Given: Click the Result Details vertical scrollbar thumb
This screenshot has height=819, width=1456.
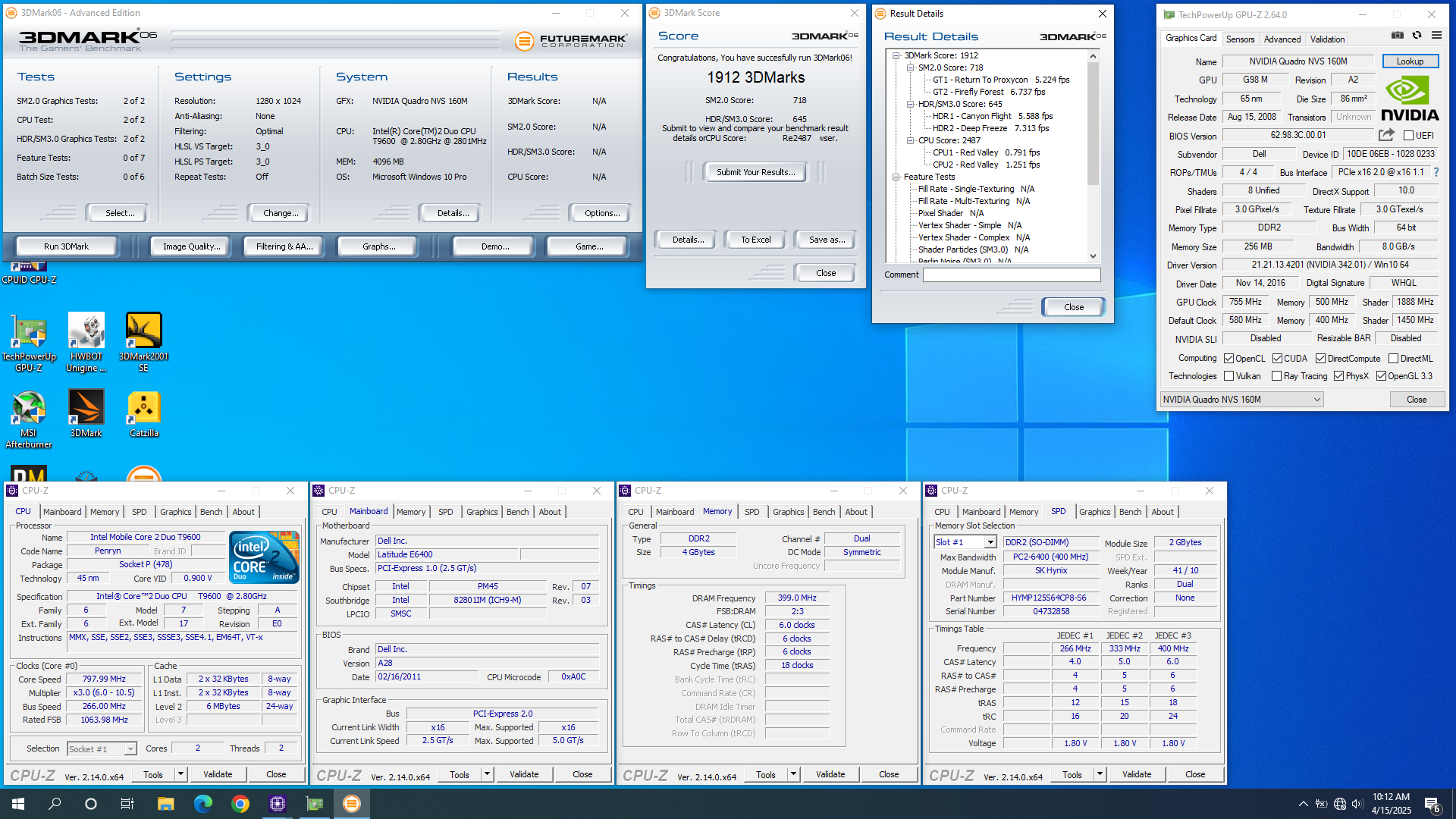Looking at the screenshot, I should point(1093,124).
